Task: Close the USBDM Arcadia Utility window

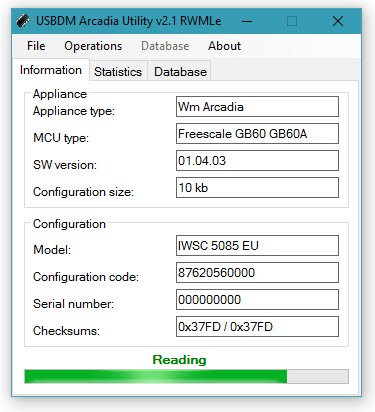Action: click(x=338, y=21)
